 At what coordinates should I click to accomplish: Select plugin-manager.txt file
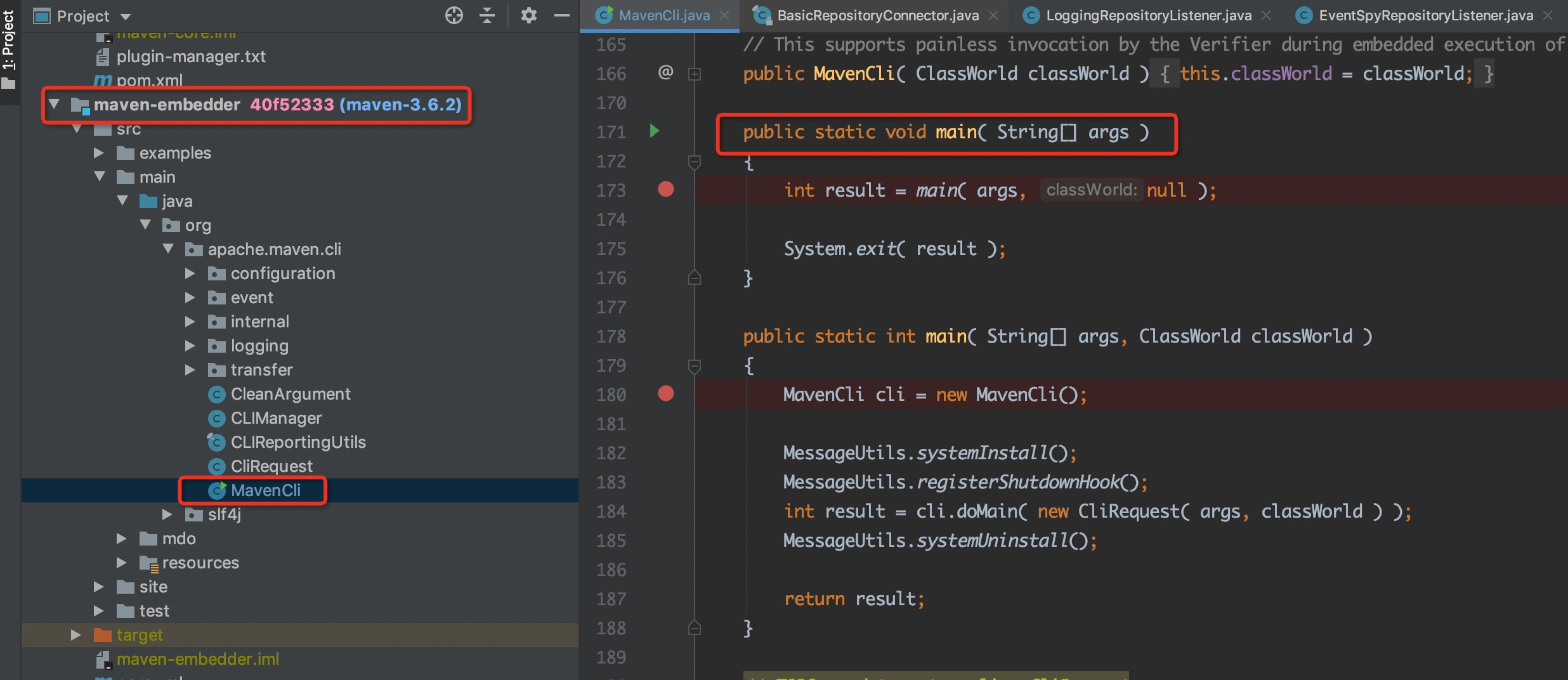[191, 56]
